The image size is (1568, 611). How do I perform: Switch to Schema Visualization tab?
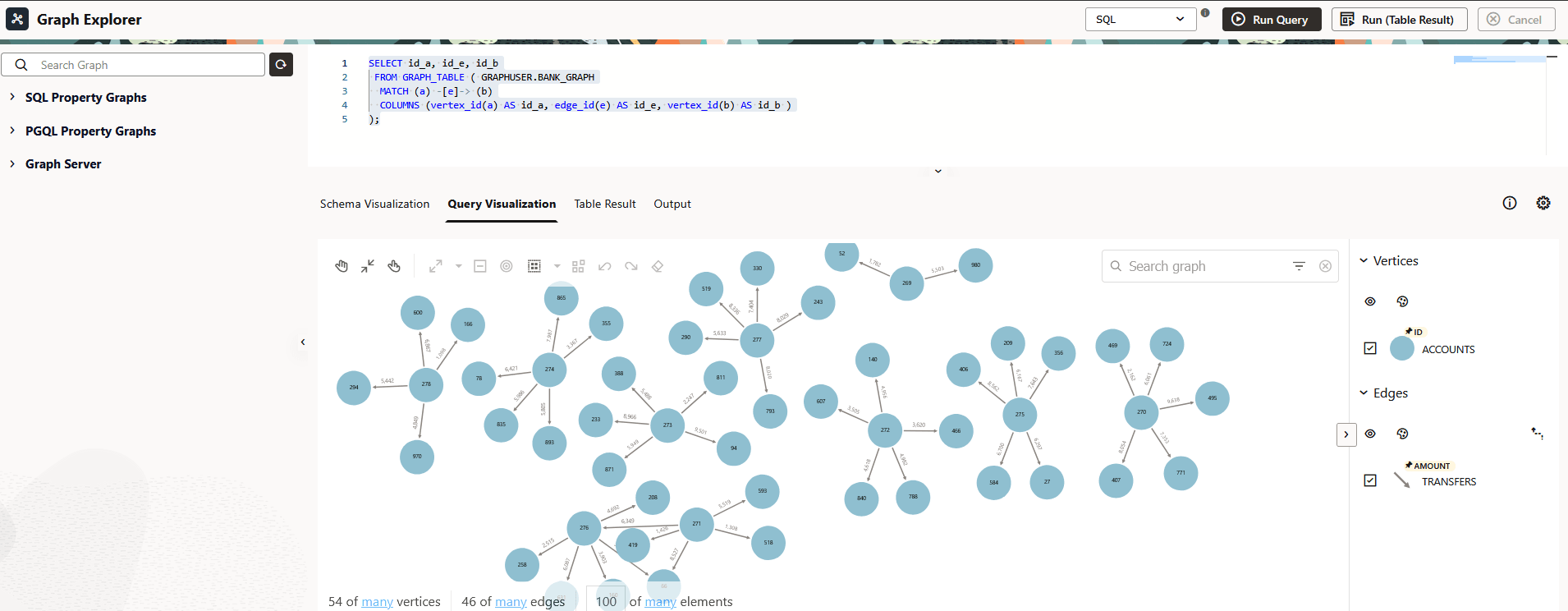click(374, 204)
